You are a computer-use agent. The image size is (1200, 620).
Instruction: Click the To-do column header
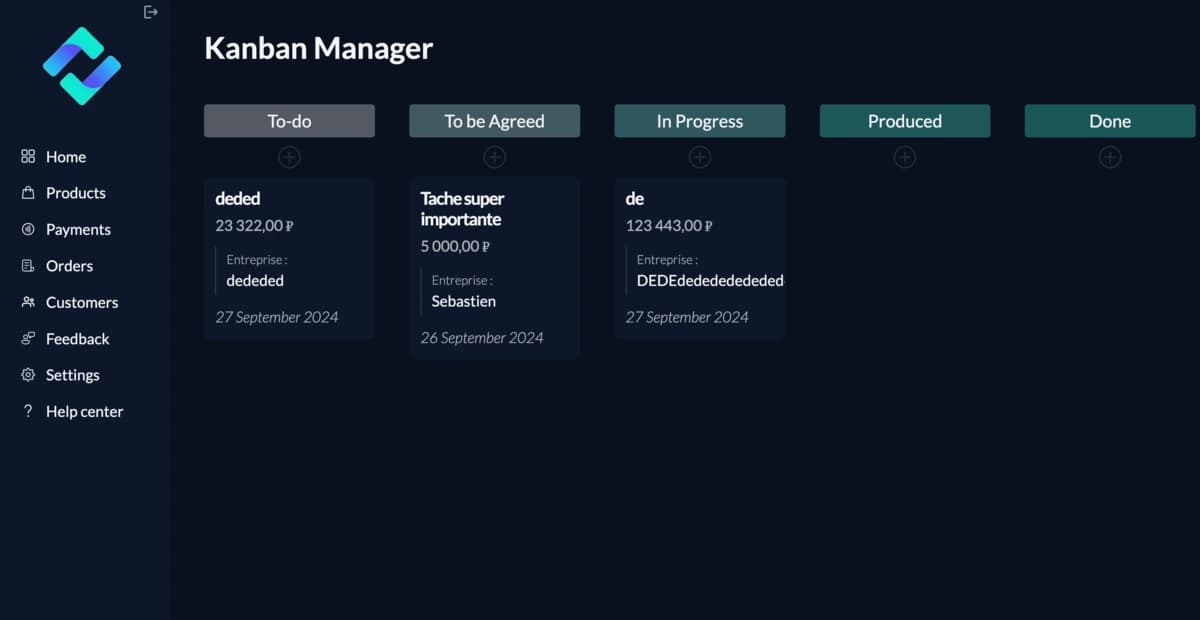[289, 121]
